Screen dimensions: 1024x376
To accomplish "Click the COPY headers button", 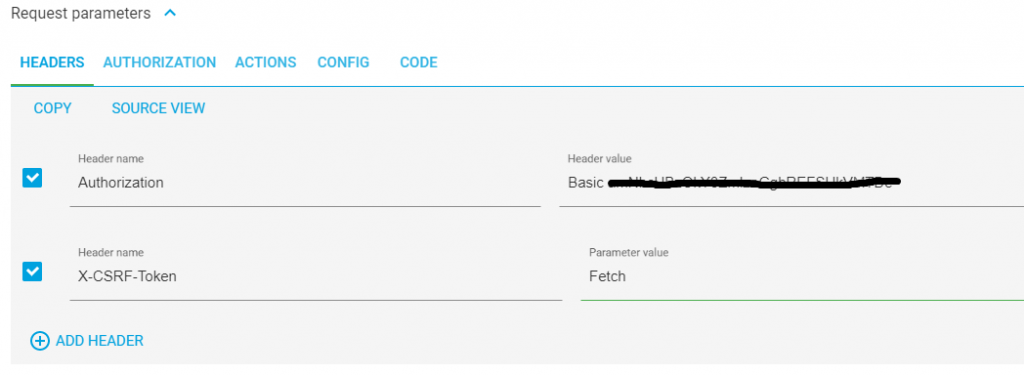I will 52,108.
